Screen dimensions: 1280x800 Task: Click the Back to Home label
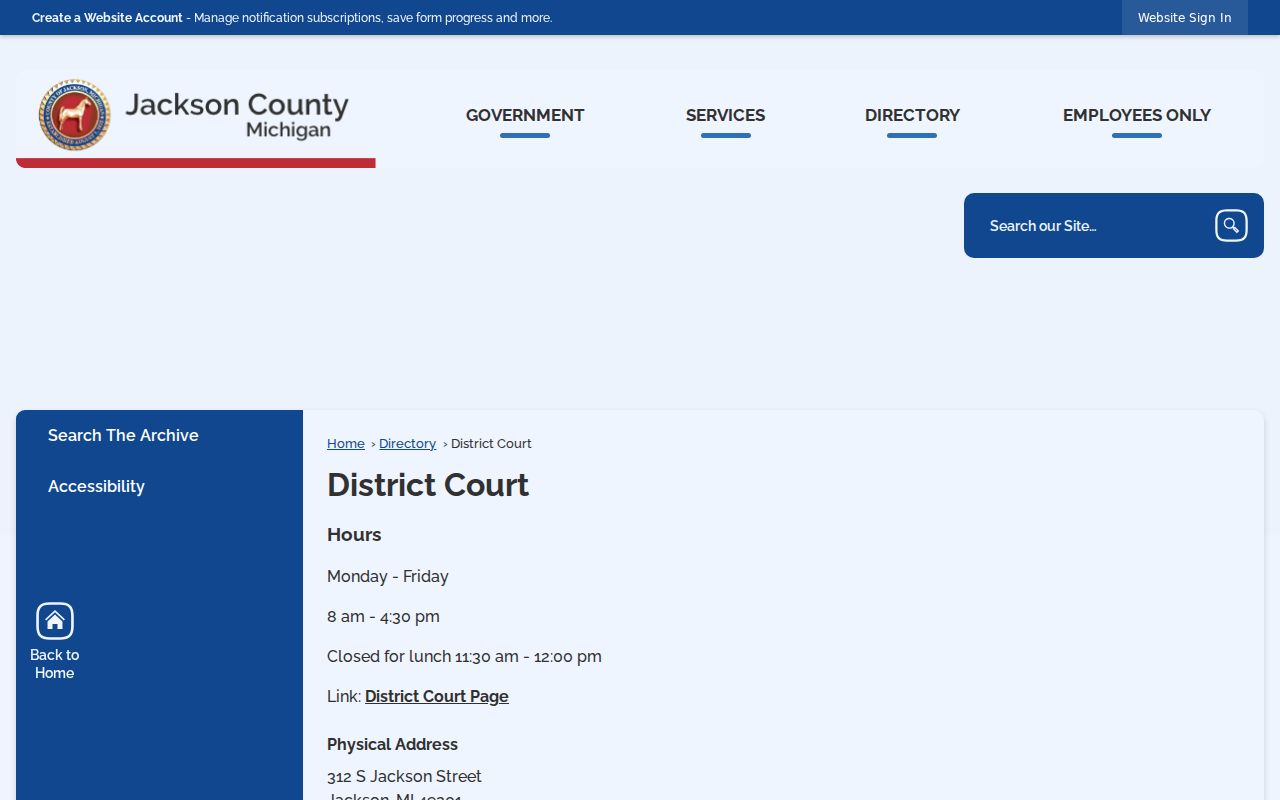coord(55,664)
